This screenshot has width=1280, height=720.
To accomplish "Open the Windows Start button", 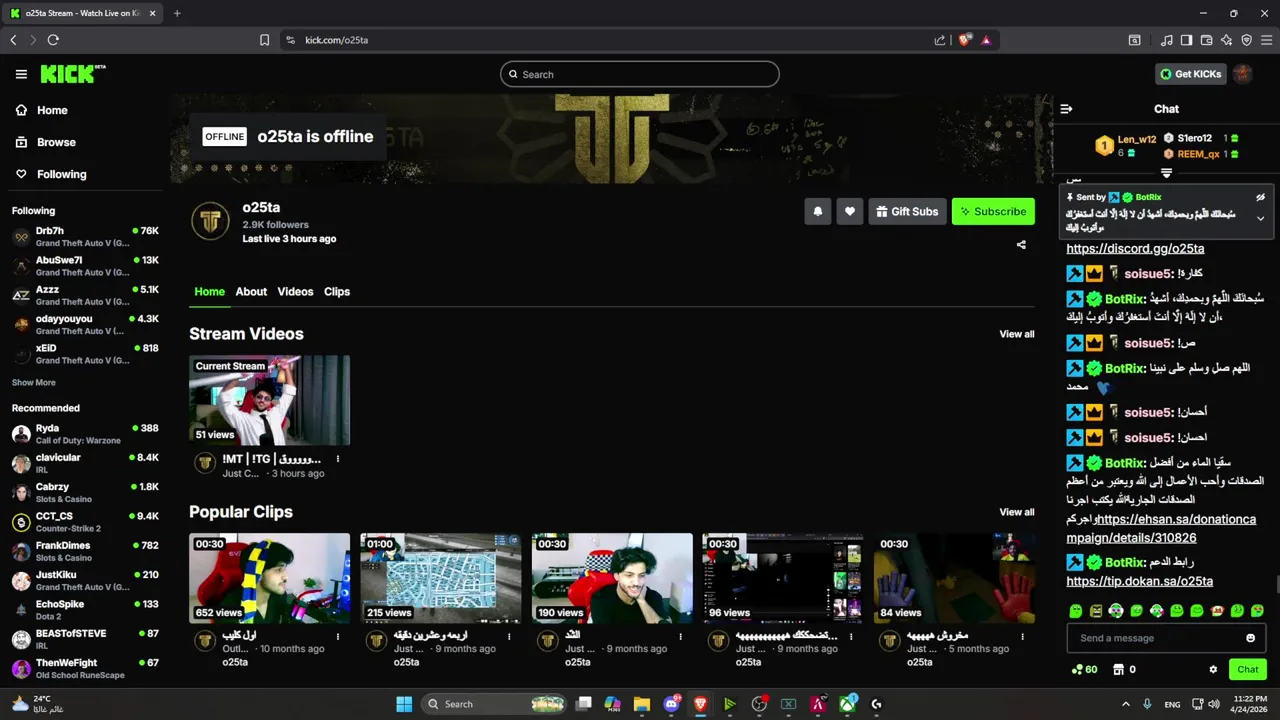I will coord(404,704).
